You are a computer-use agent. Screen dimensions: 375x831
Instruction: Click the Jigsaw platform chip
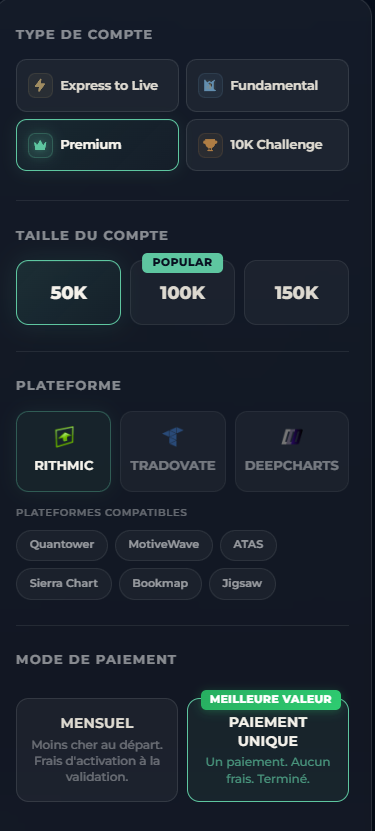[242, 584]
